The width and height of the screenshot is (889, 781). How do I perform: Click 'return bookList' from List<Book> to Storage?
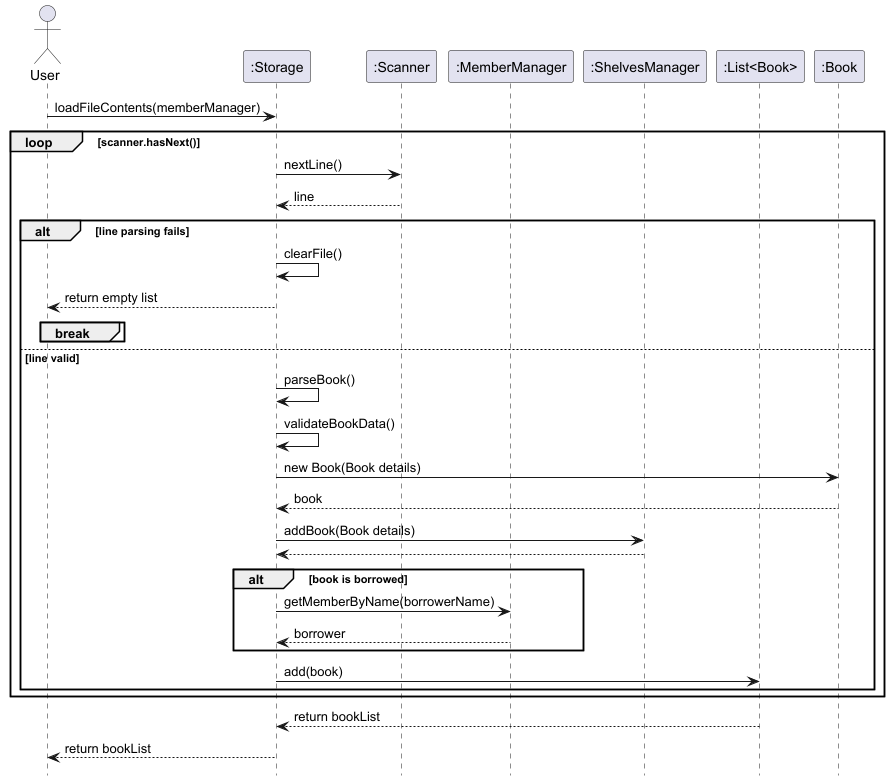point(337,717)
